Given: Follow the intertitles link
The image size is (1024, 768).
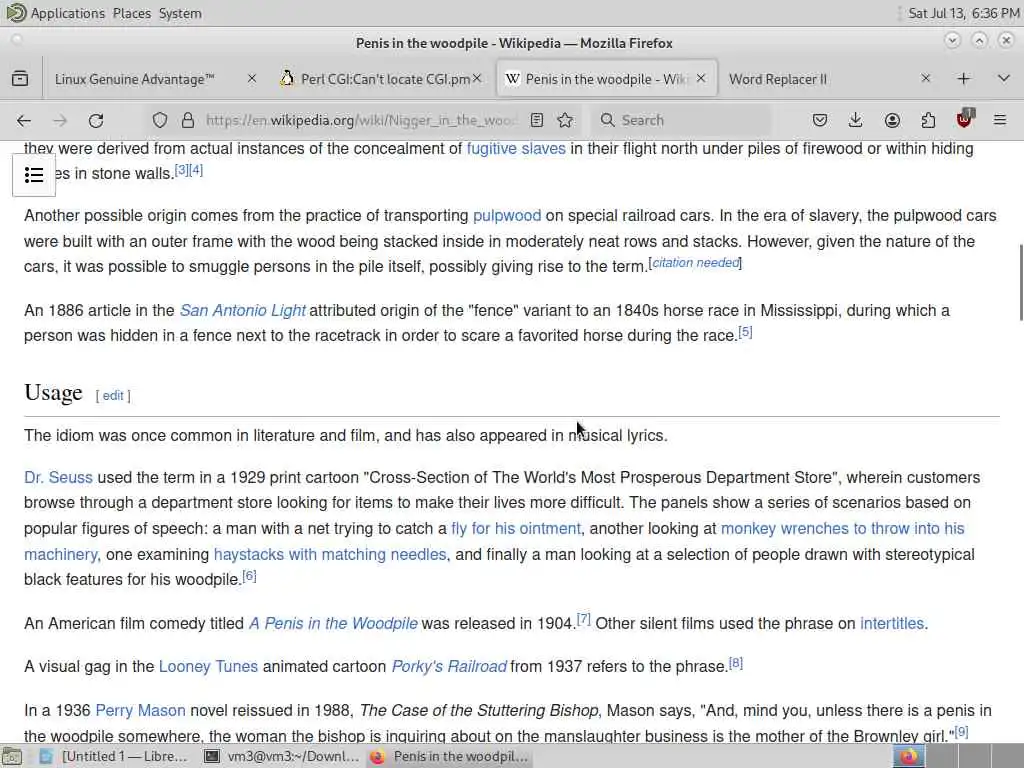Looking at the screenshot, I should 892,624.
